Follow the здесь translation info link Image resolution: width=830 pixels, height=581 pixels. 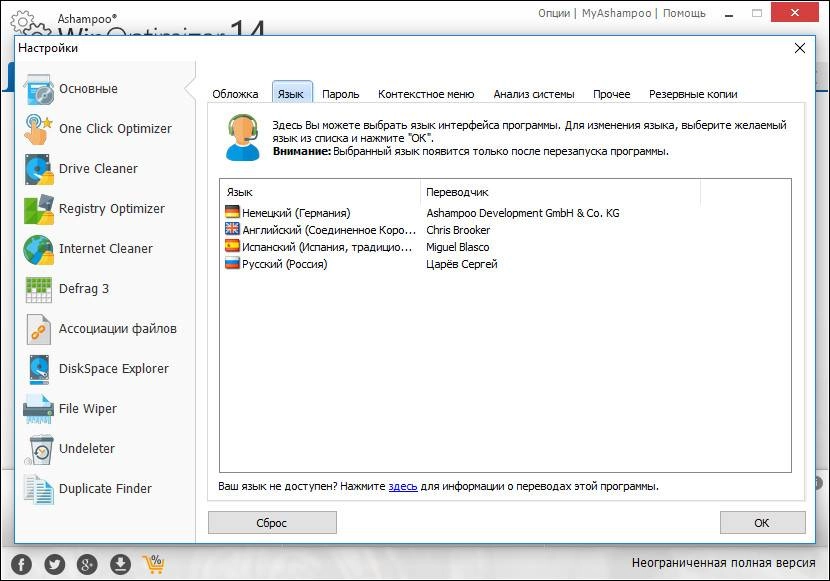(403, 486)
